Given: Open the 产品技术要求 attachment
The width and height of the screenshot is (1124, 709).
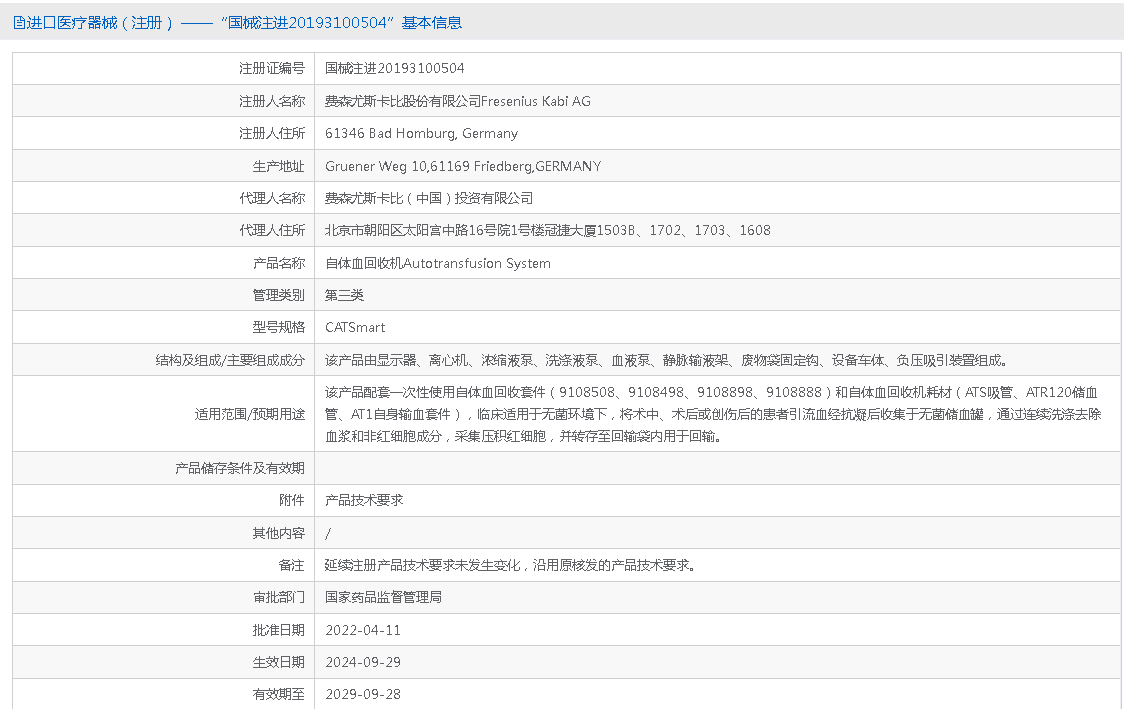Looking at the screenshot, I should pyautogui.click(x=364, y=500).
